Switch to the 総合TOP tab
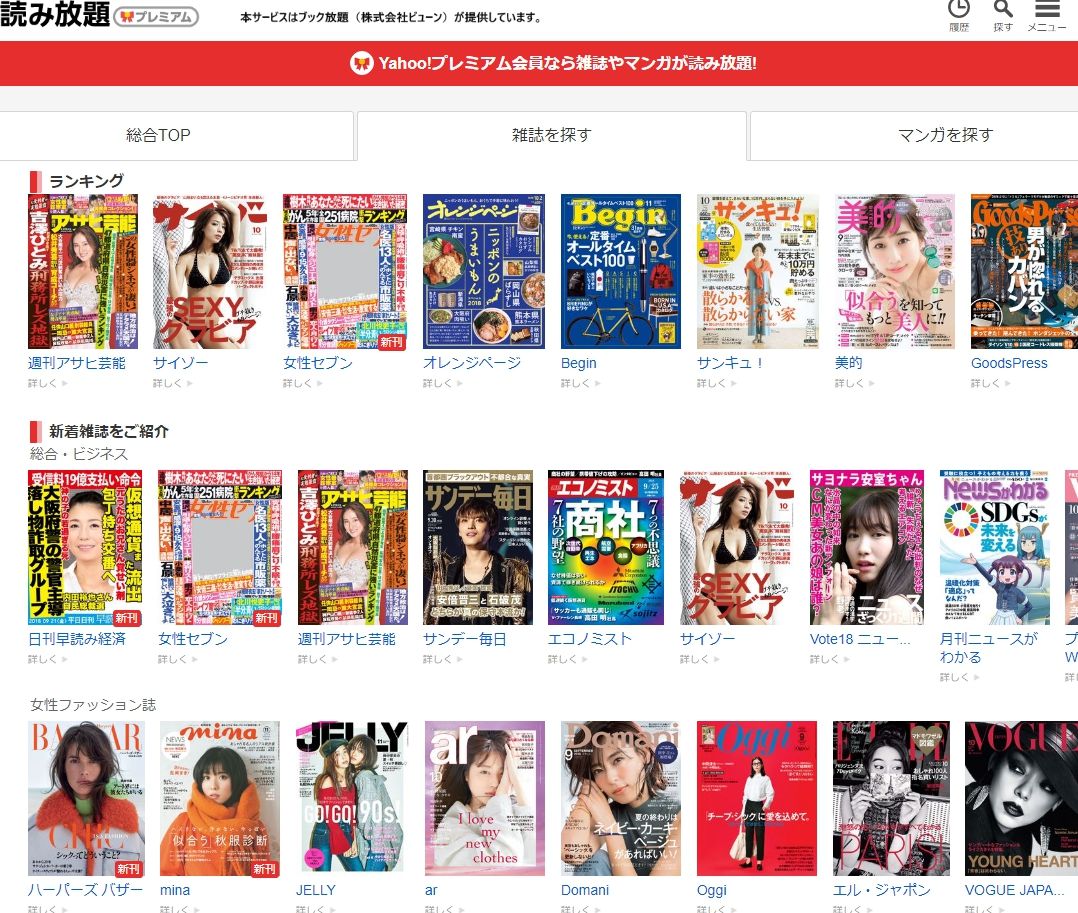 tap(177, 135)
